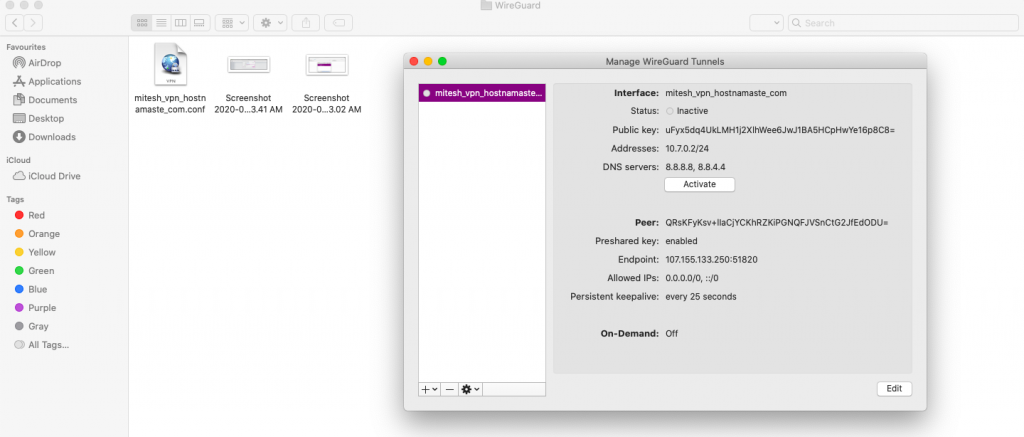Open Finder action gear menu
This screenshot has width=1024, height=437.
[x=270, y=23]
